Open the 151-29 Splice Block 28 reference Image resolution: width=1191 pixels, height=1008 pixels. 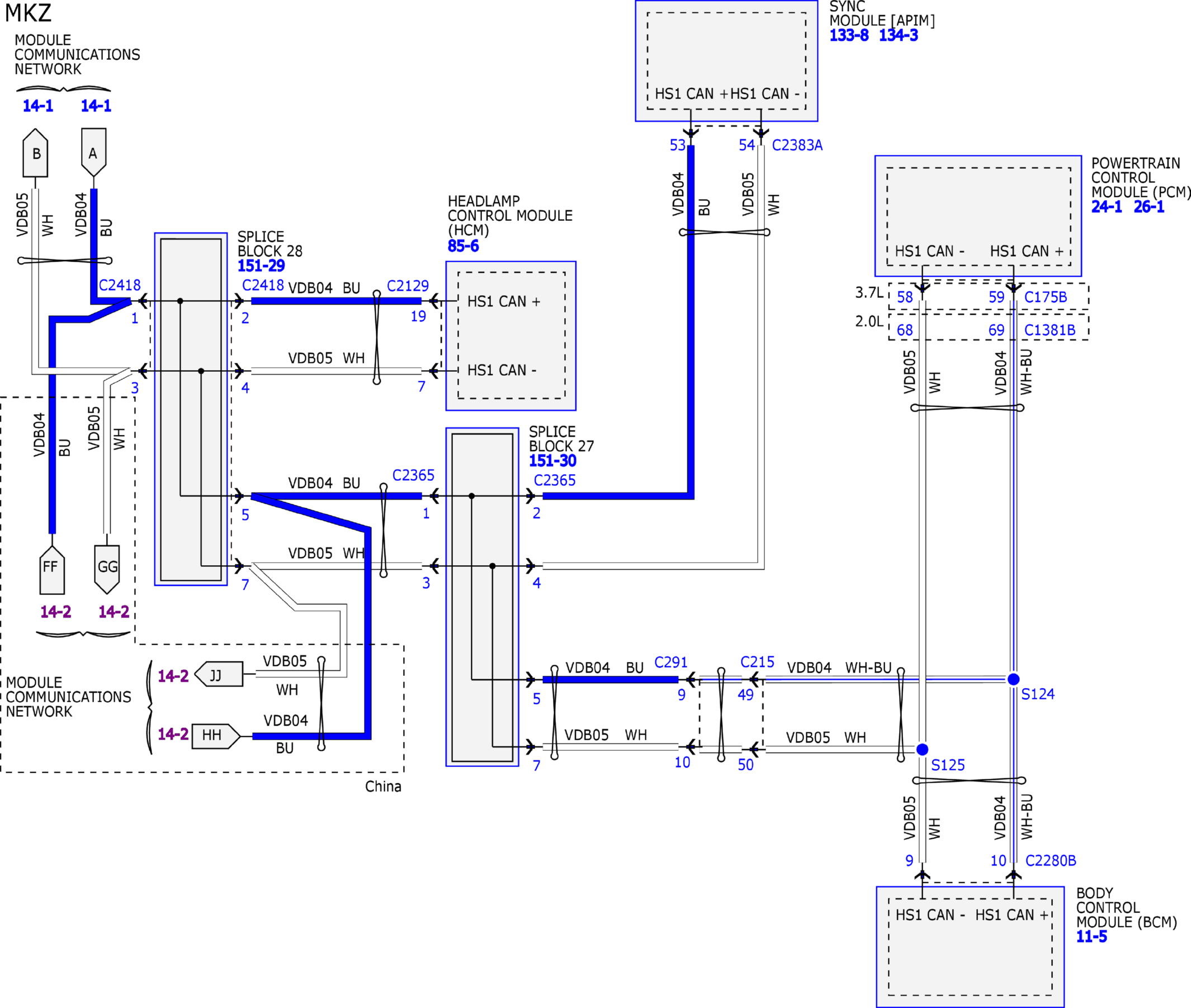[261, 266]
